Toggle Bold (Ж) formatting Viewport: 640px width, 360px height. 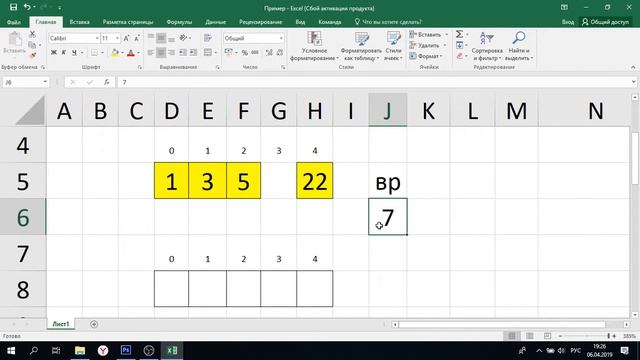click(53, 52)
